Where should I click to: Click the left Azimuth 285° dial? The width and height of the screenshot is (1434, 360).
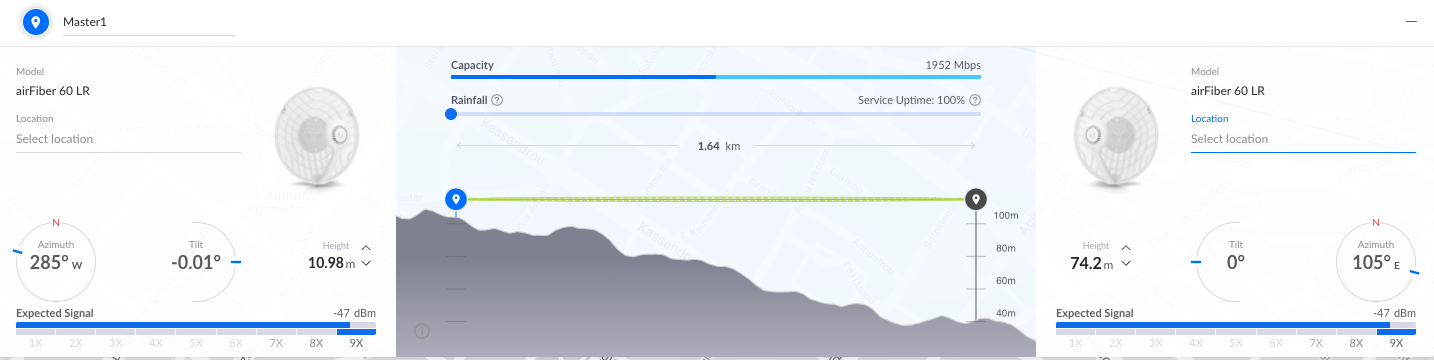[56, 262]
